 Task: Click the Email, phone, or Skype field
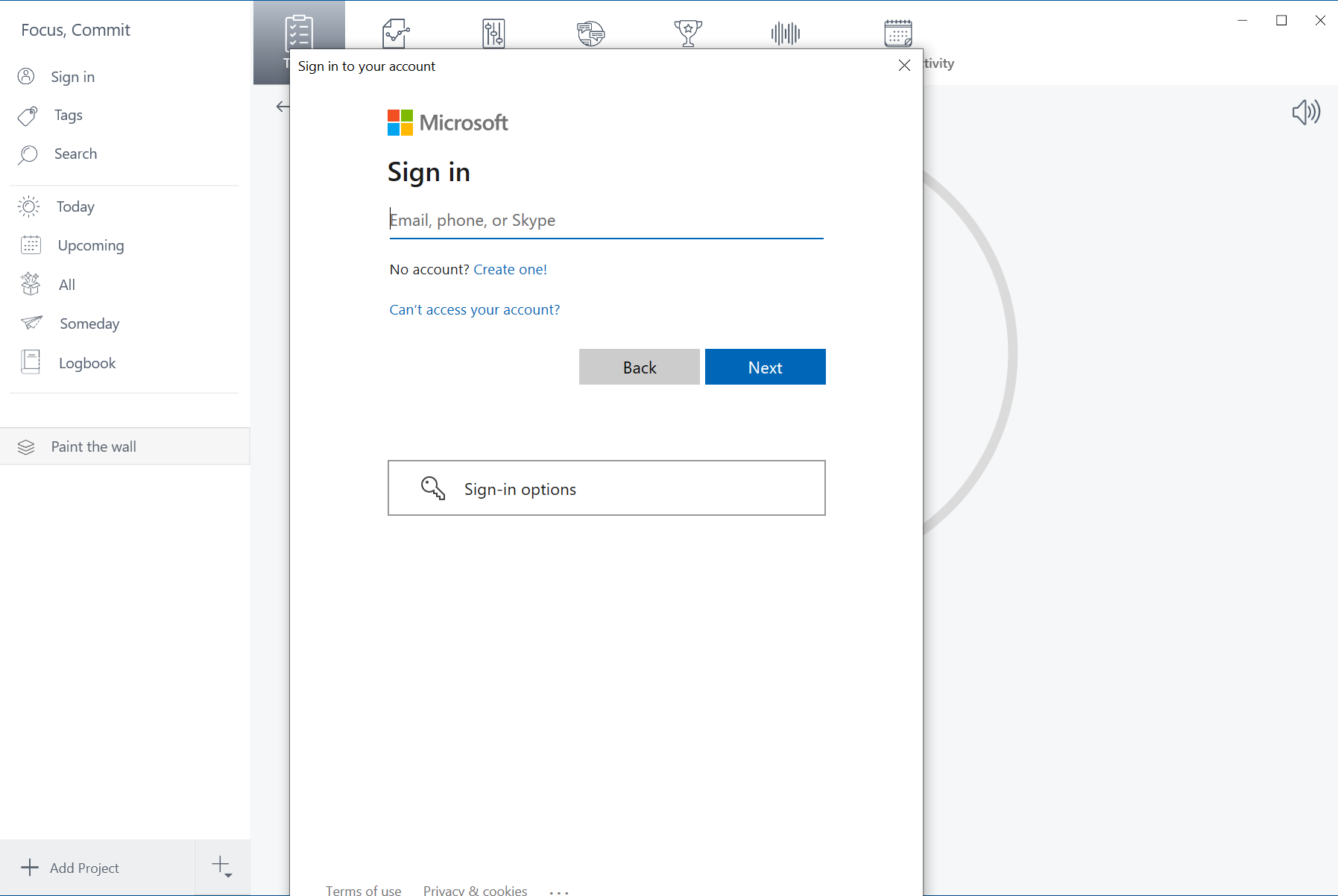[605, 221]
